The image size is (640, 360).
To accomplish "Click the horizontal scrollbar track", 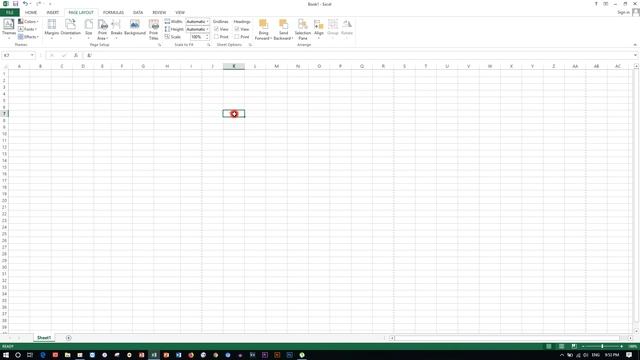I will point(507,338).
